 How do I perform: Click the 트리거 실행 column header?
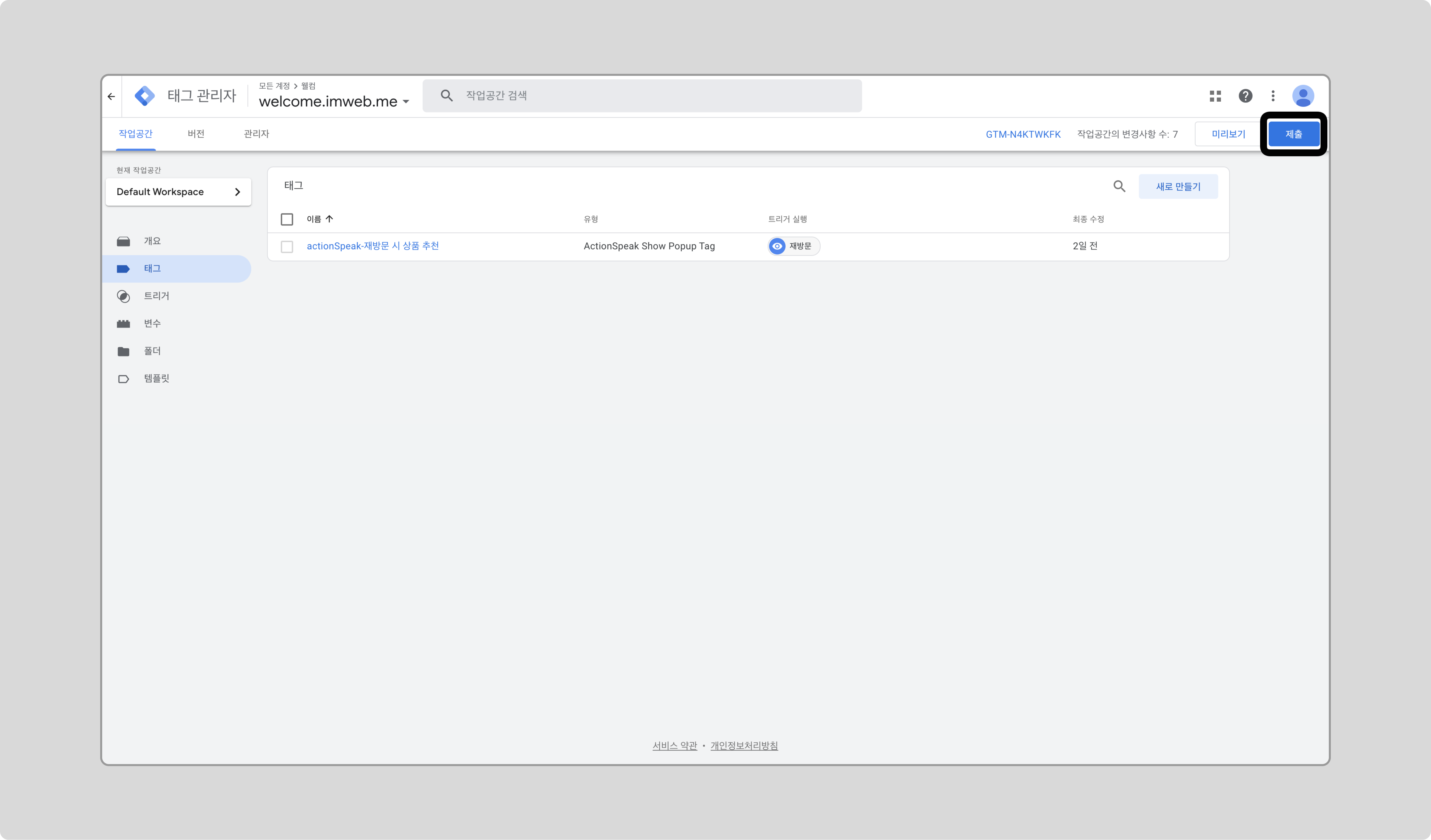(787, 219)
